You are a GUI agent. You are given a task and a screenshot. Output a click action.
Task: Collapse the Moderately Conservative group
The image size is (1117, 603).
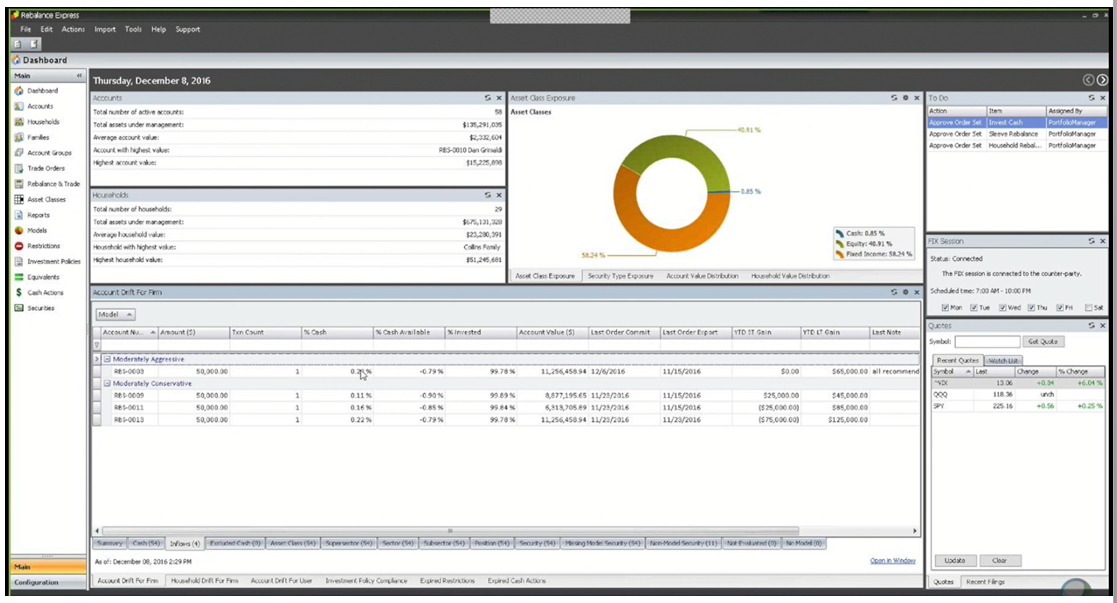click(x=107, y=383)
